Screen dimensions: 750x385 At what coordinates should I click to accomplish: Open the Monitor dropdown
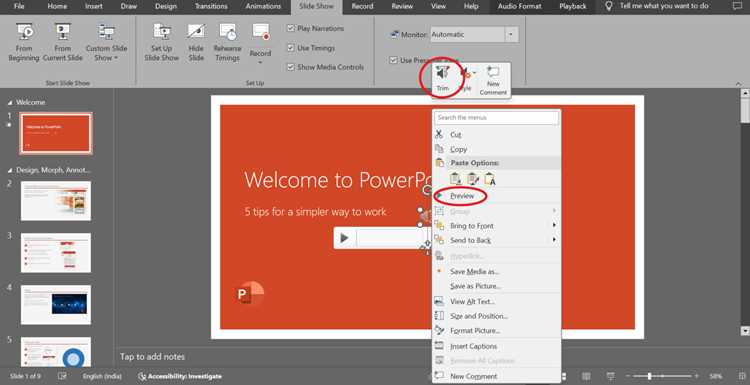[512, 34]
